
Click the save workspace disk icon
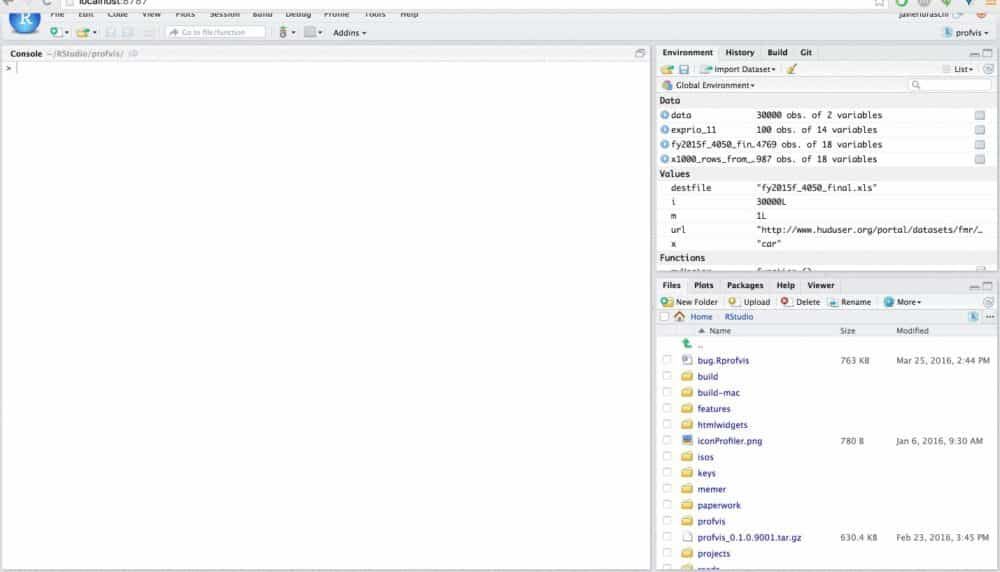tap(684, 69)
